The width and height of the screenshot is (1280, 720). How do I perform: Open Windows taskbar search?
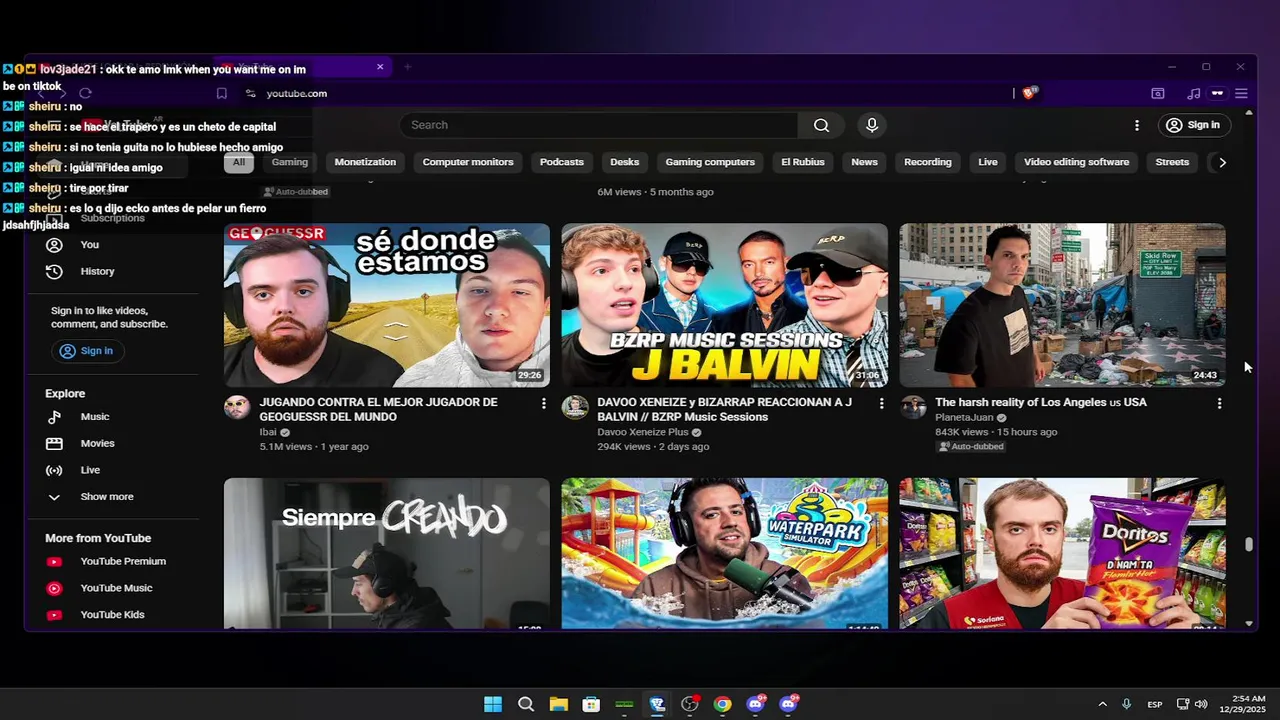(526, 704)
